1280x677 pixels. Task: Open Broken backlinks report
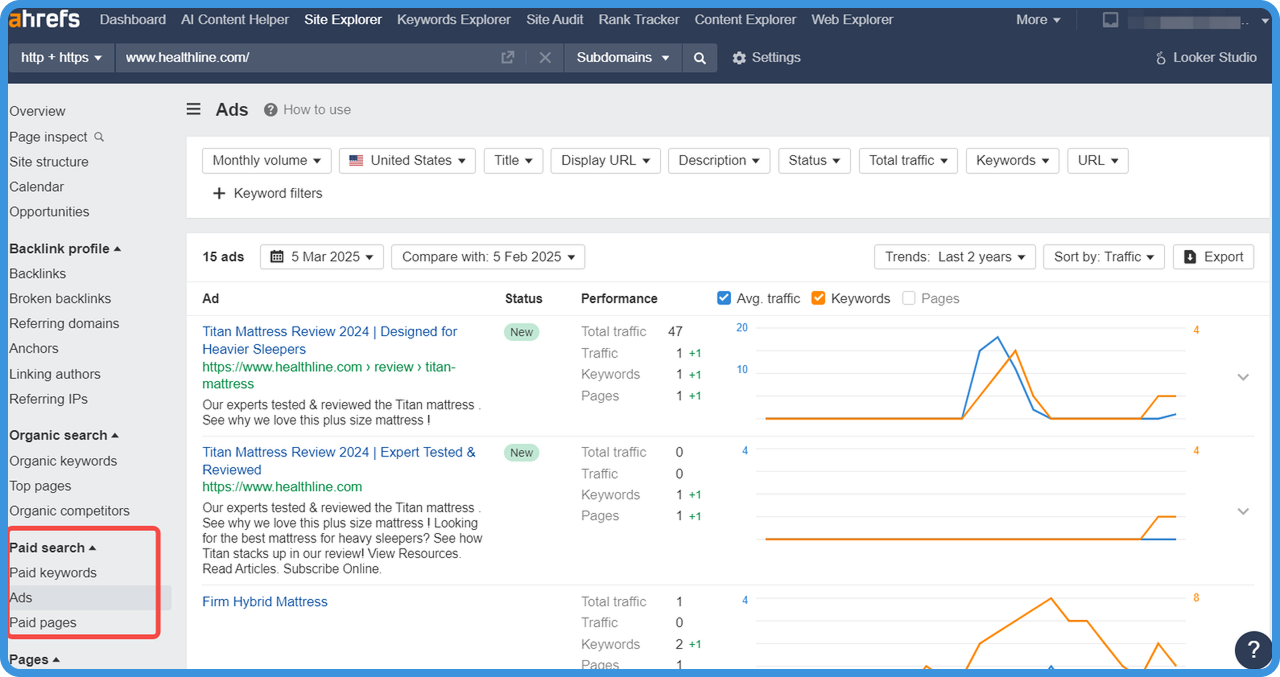(x=60, y=299)
